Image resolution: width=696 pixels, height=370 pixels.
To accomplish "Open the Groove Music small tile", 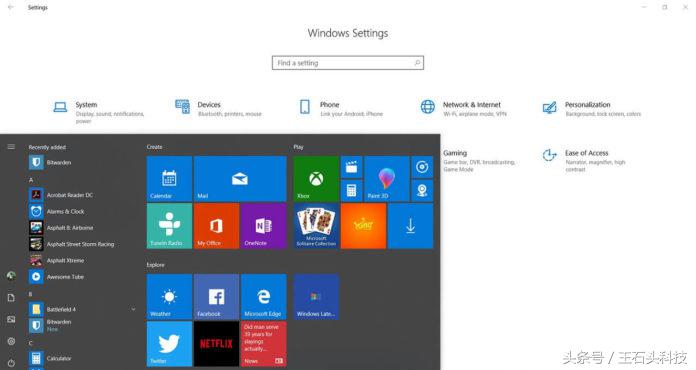I will point(422,167).
